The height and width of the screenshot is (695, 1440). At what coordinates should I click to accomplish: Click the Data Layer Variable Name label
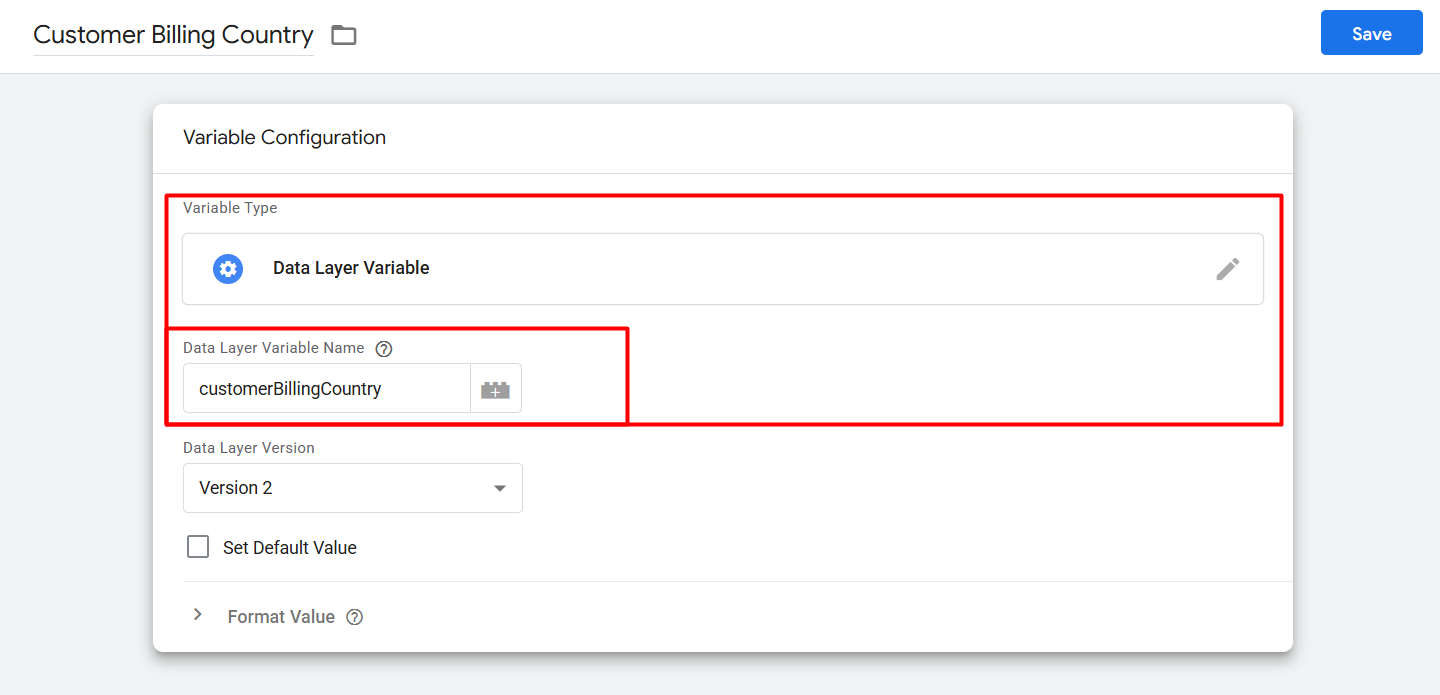(273, 348)
